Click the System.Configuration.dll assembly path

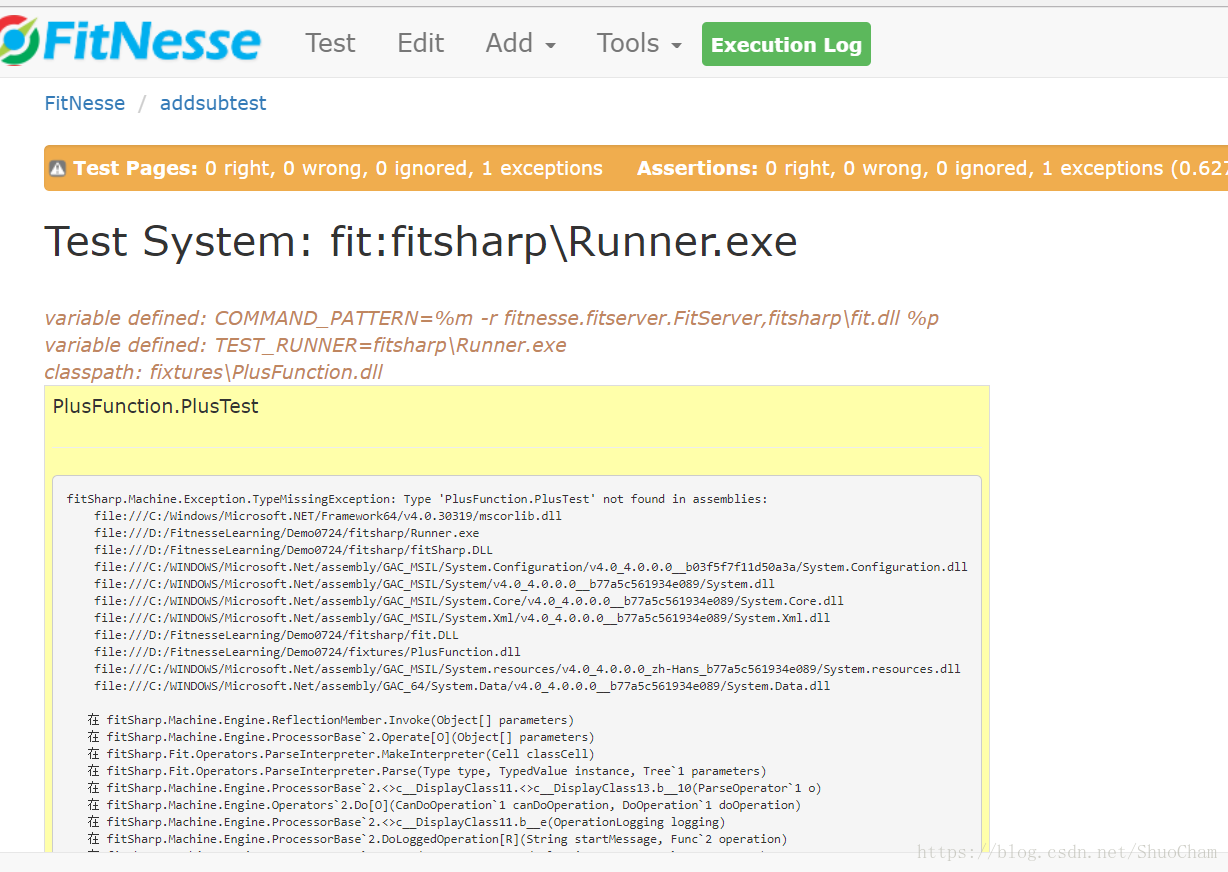[531, 567]
